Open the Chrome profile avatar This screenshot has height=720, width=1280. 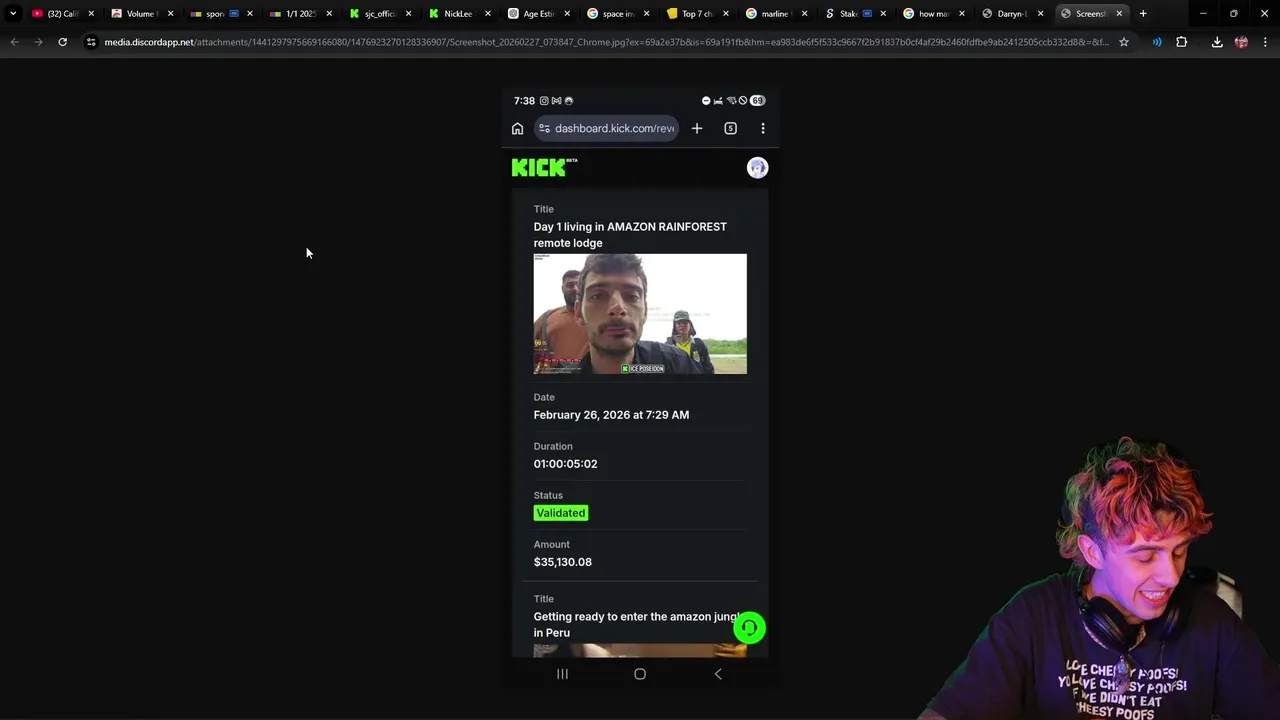pyautogui.click(x=1241, y=42)
